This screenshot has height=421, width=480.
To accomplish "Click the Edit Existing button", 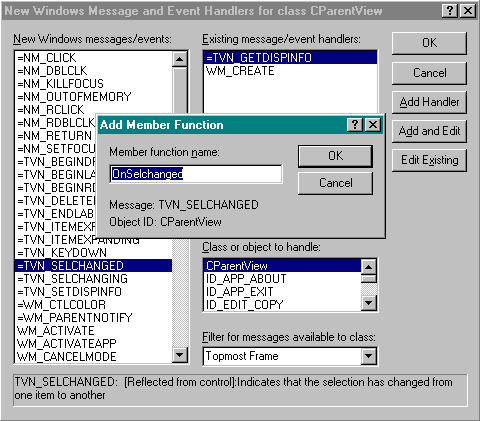I will [x=429, y=160].
